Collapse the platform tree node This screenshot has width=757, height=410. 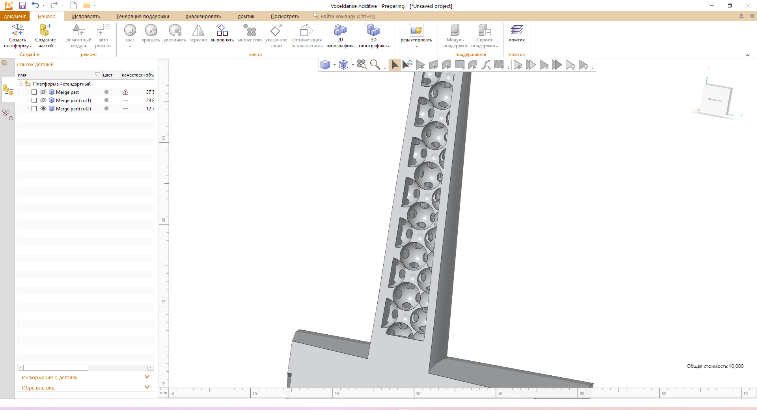pyautogui.click(x=23, y=84)
